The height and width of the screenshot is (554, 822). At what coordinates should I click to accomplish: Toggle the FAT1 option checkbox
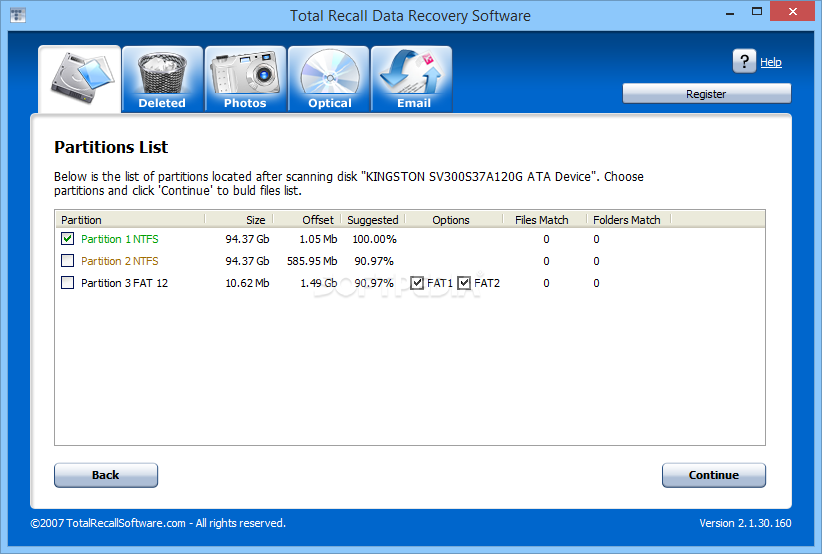tap(417, 283)
